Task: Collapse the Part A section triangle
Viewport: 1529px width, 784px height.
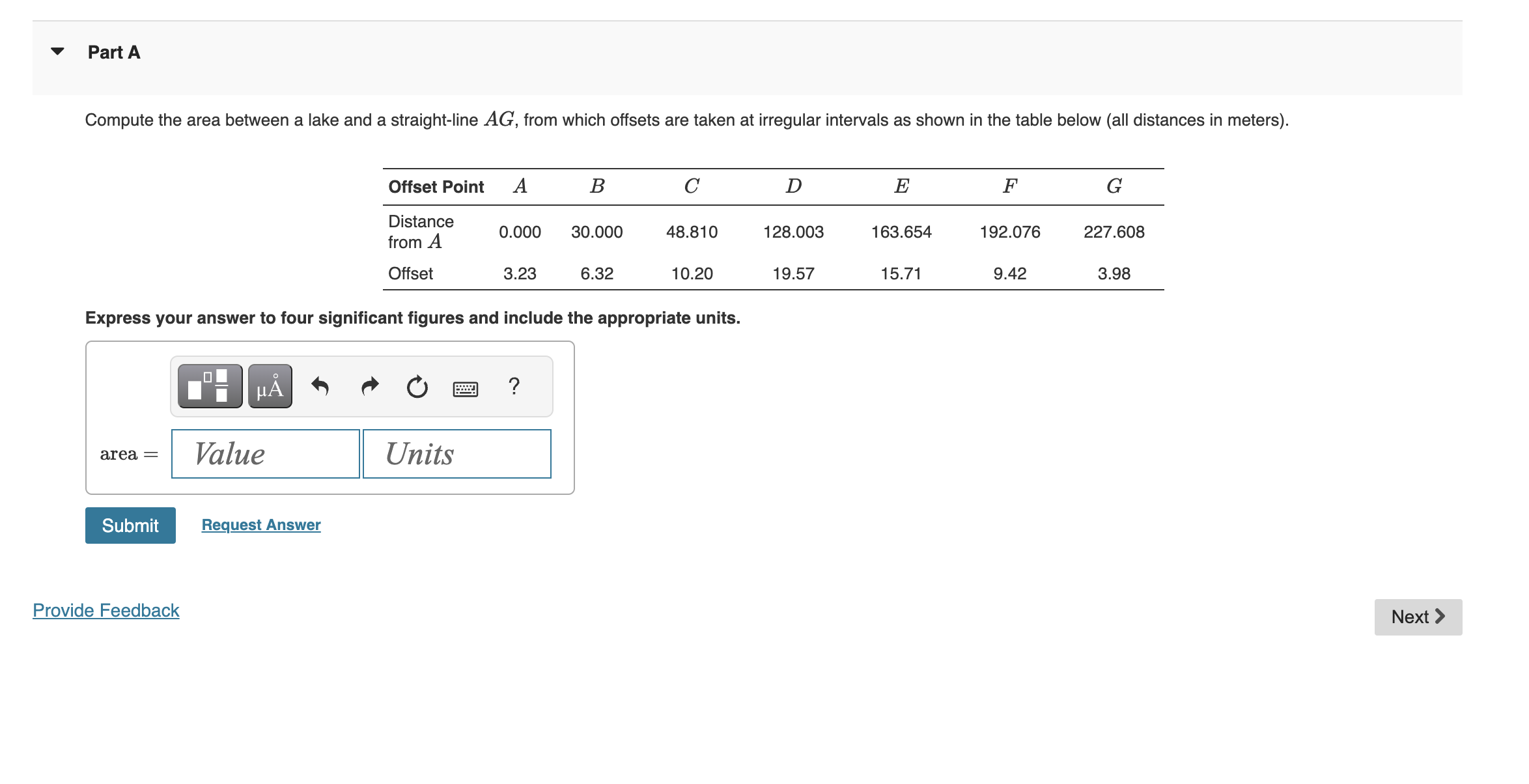Action: (57, 52)
